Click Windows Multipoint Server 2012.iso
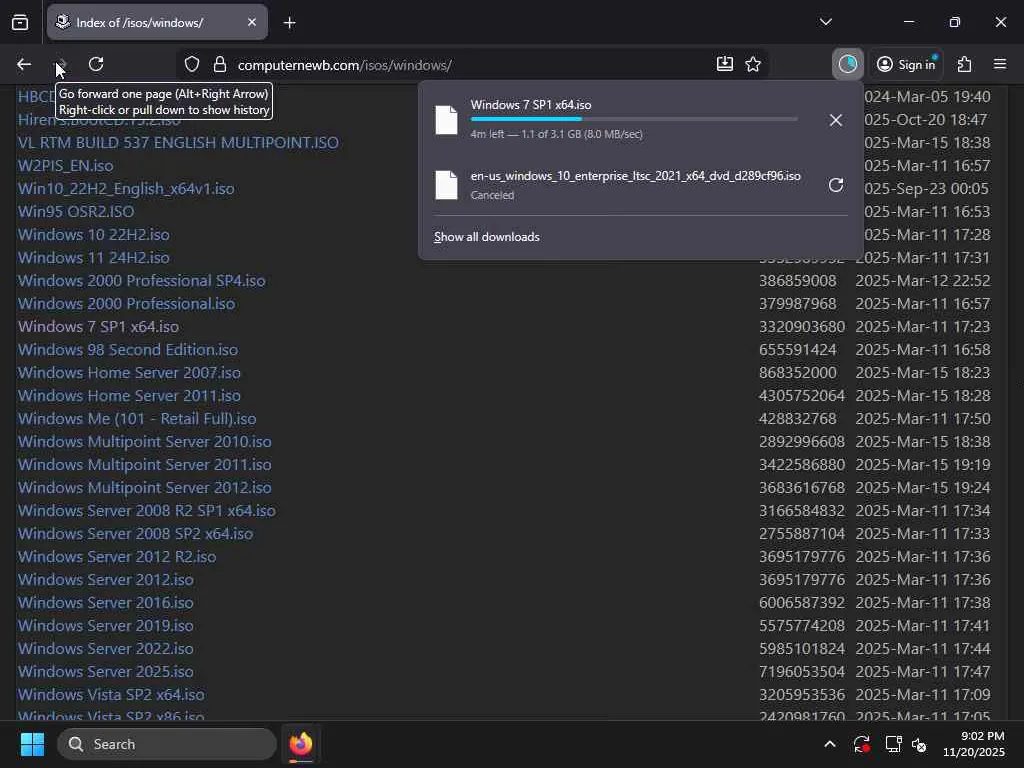 point(144,487)
